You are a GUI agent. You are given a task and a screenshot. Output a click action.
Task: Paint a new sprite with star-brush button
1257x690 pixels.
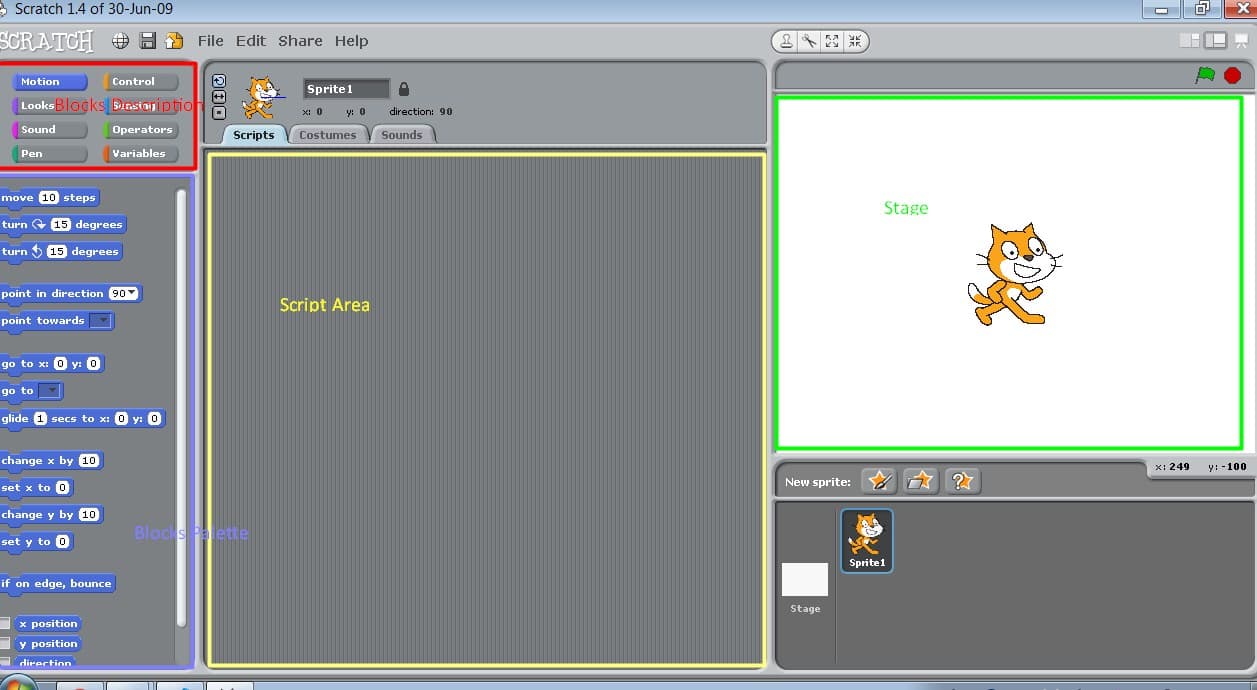pyautogui.click(x=879, y=481)
